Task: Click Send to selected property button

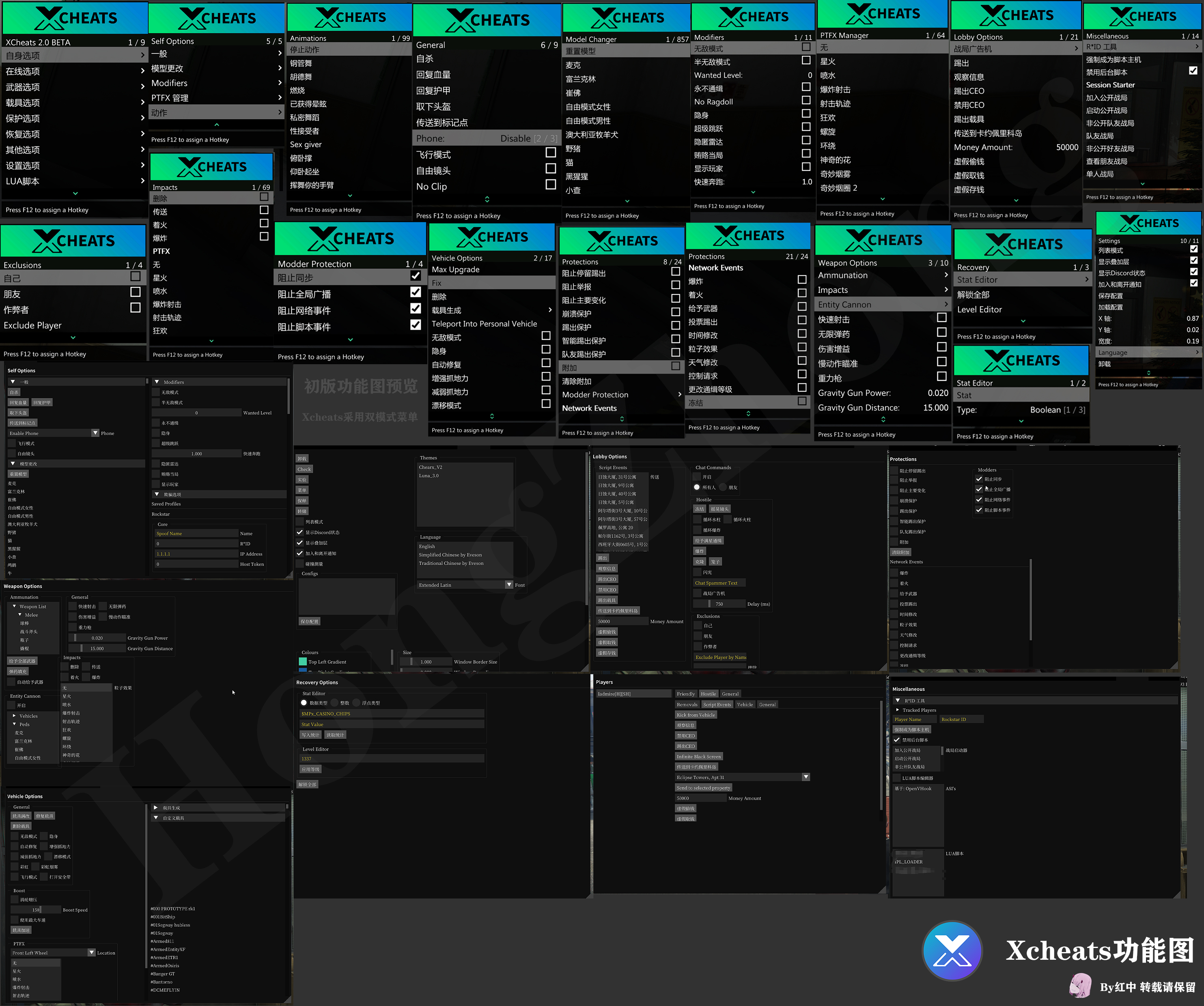Action: pos(704,788)
